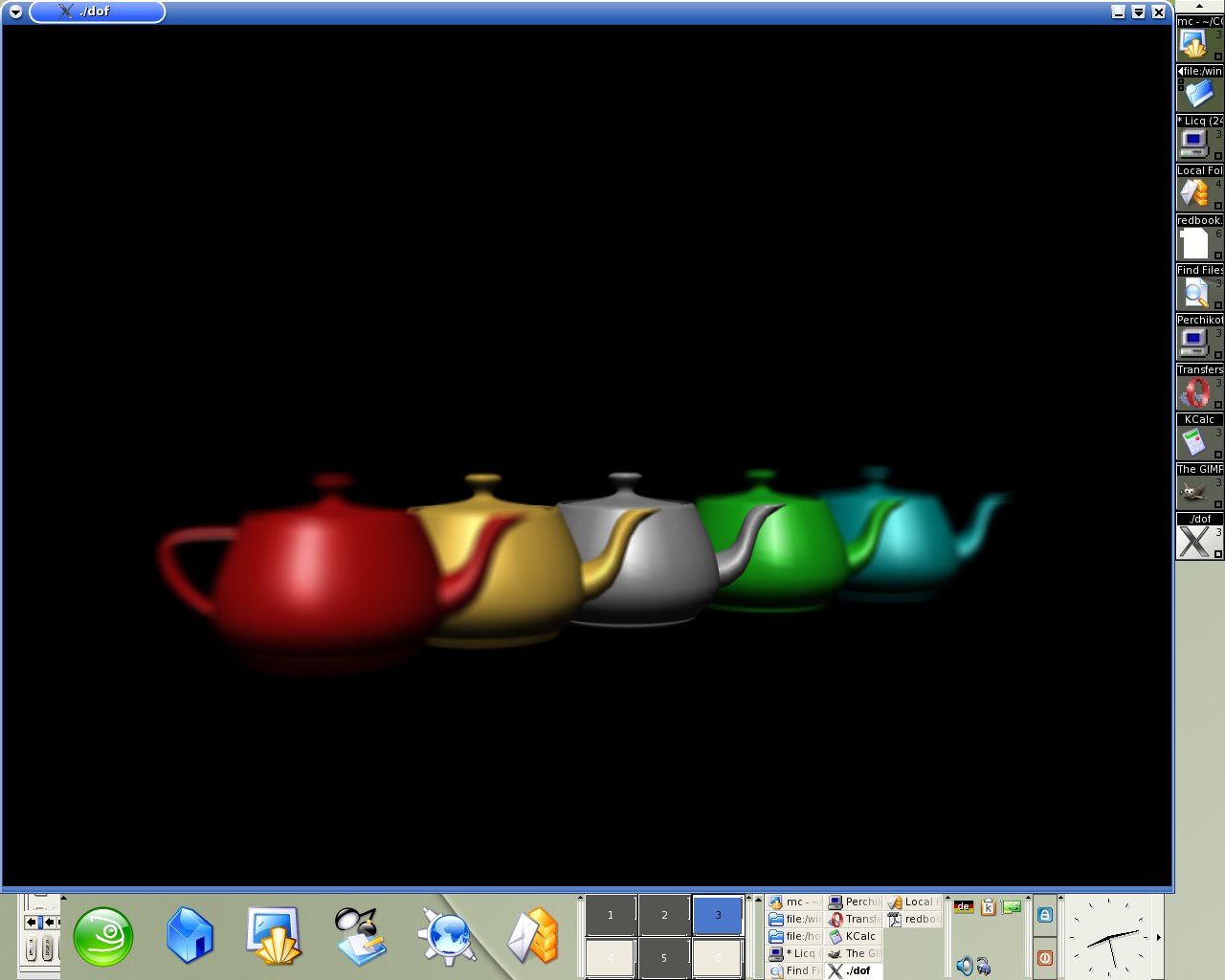Switch to virtual desktop 6
This screenshot has height=980, width=1225.
pos(718,958)
